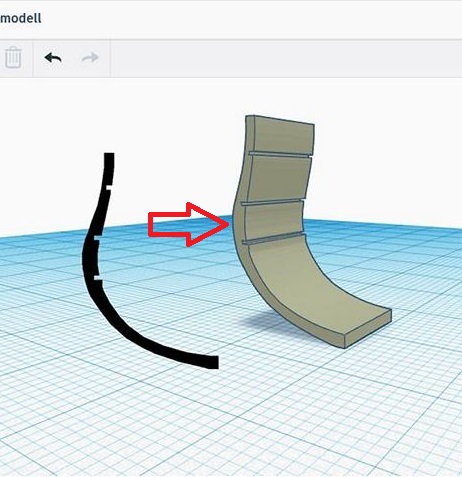
Task: Click the "modell" design title
Action: pyautogui.click(x=21, y=18)
